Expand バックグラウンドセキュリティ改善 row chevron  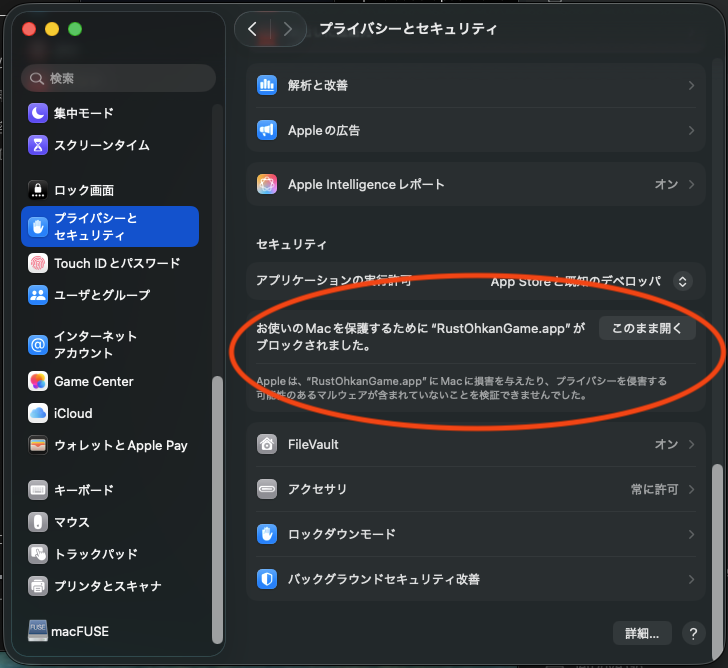coord(691,579)
